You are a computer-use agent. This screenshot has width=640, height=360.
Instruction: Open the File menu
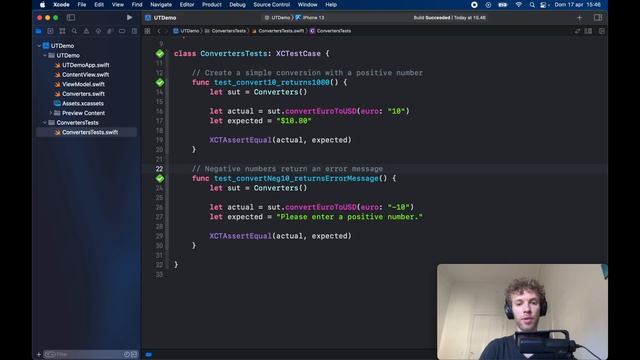[82, 4]
